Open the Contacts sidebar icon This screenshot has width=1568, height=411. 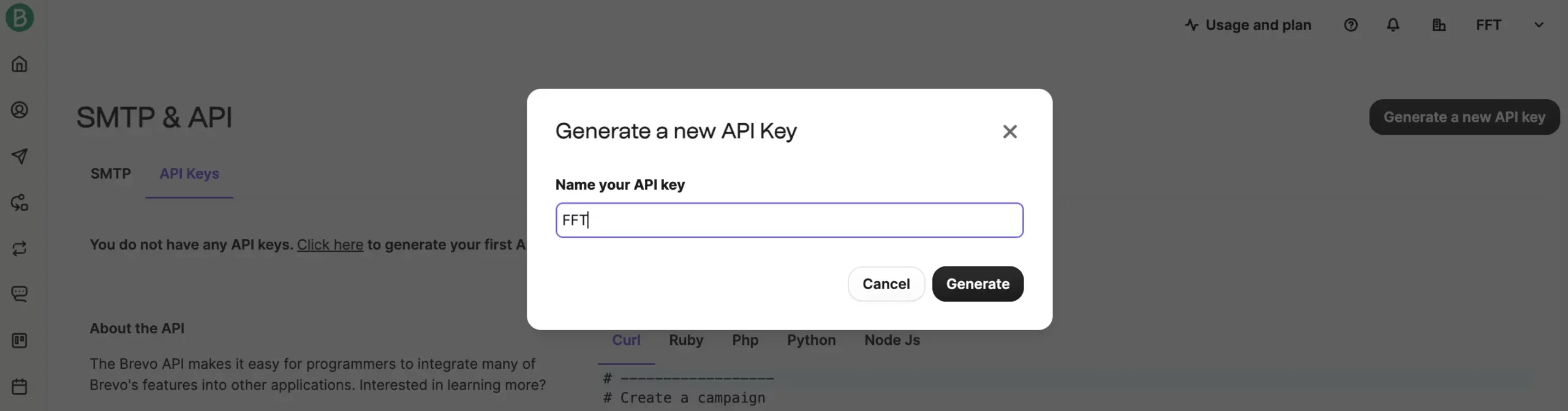20,110
